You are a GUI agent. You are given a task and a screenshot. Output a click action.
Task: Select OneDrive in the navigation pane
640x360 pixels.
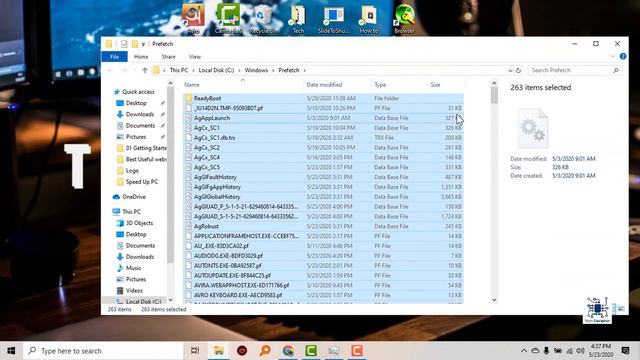click(x=133, y=197)
